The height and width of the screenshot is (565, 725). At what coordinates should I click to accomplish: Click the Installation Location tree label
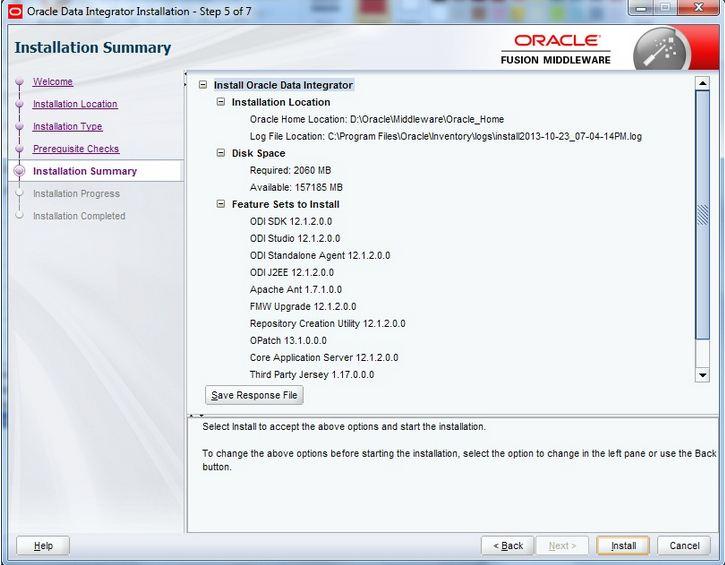281,102
